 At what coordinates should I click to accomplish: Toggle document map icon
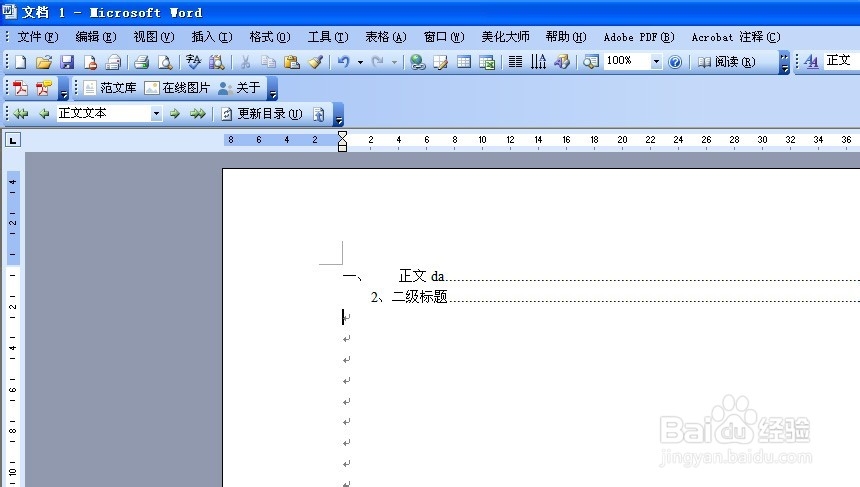click(591, 61)
